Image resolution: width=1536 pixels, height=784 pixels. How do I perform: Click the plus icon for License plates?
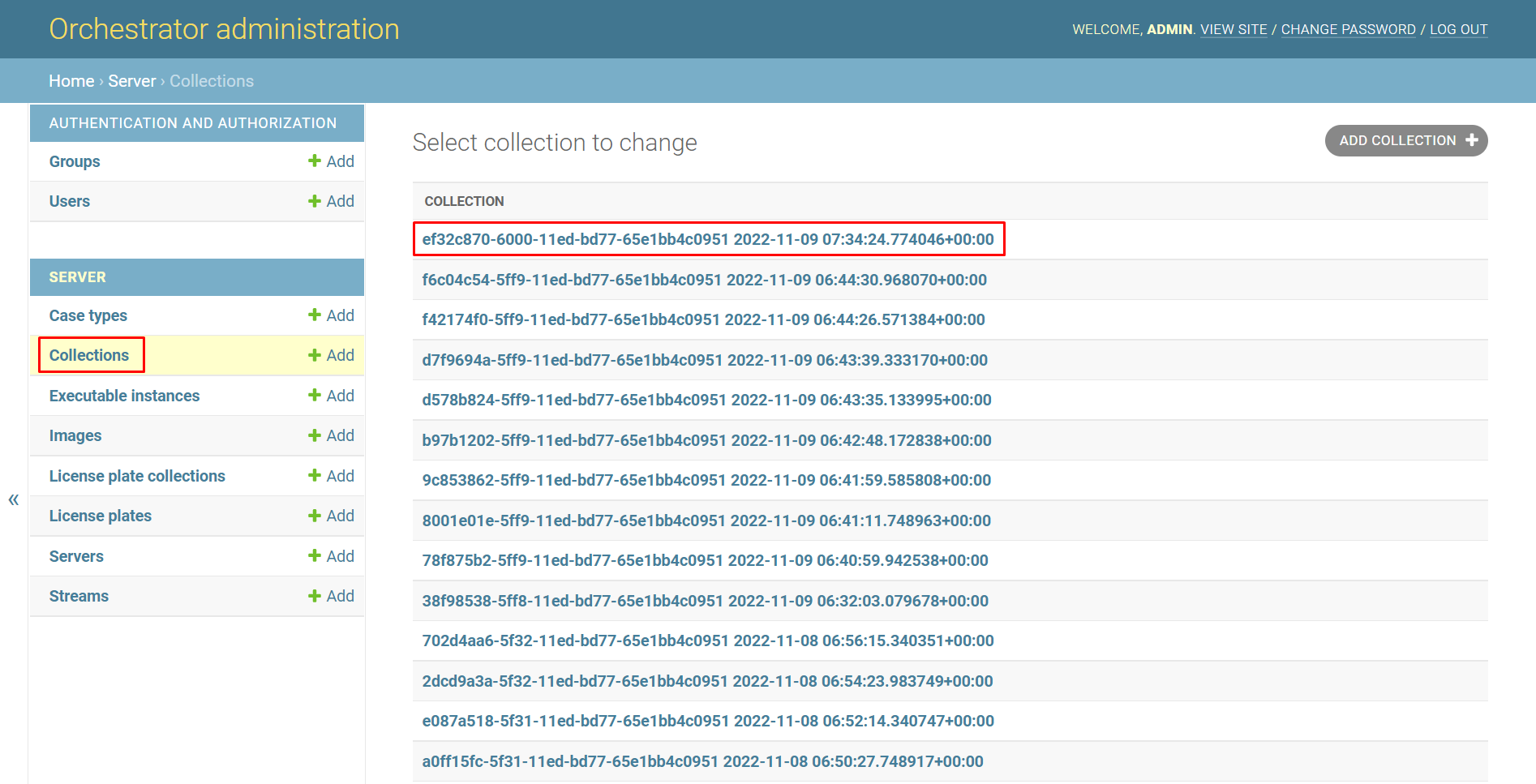click(315, 516)
